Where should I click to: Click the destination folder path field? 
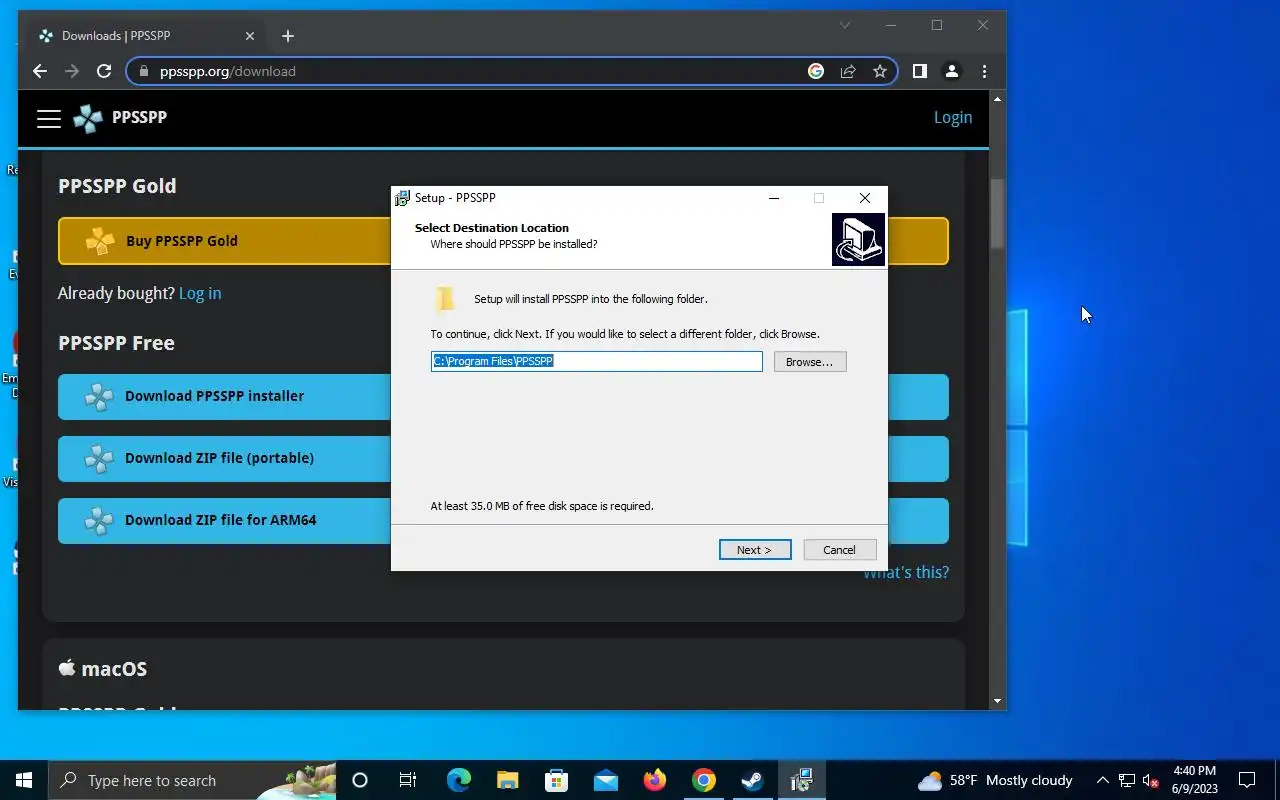click(x=596, y=361)
